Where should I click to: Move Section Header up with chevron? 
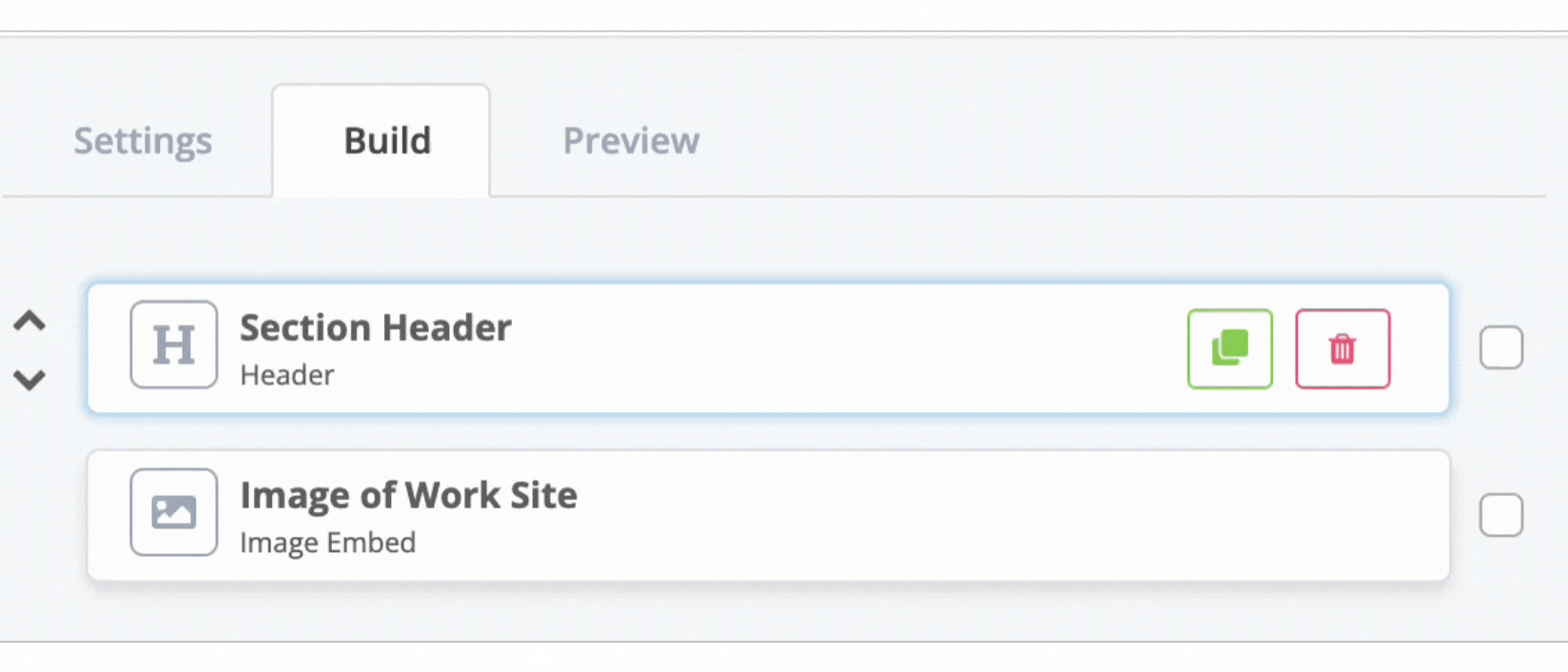pyautogui.click(x=29, y=321)
